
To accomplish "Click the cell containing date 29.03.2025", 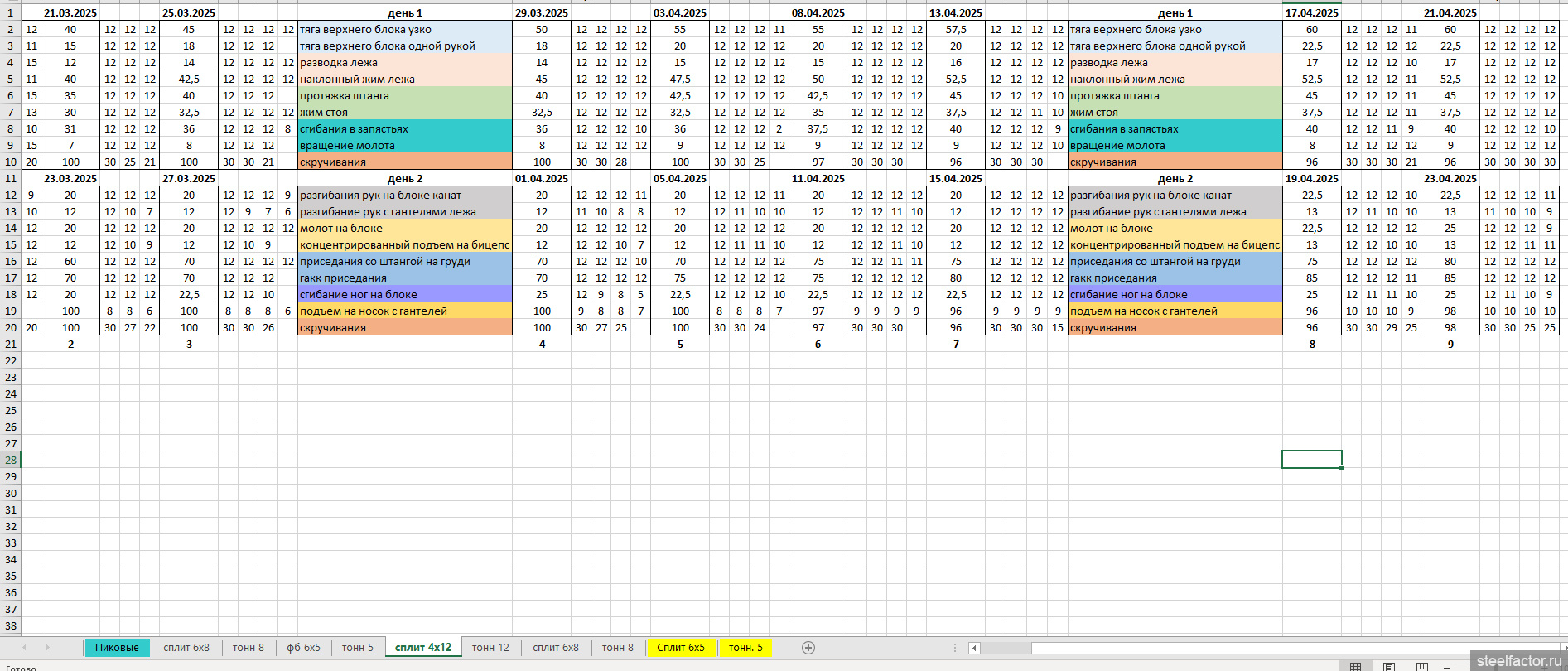I will coord(542,12).
